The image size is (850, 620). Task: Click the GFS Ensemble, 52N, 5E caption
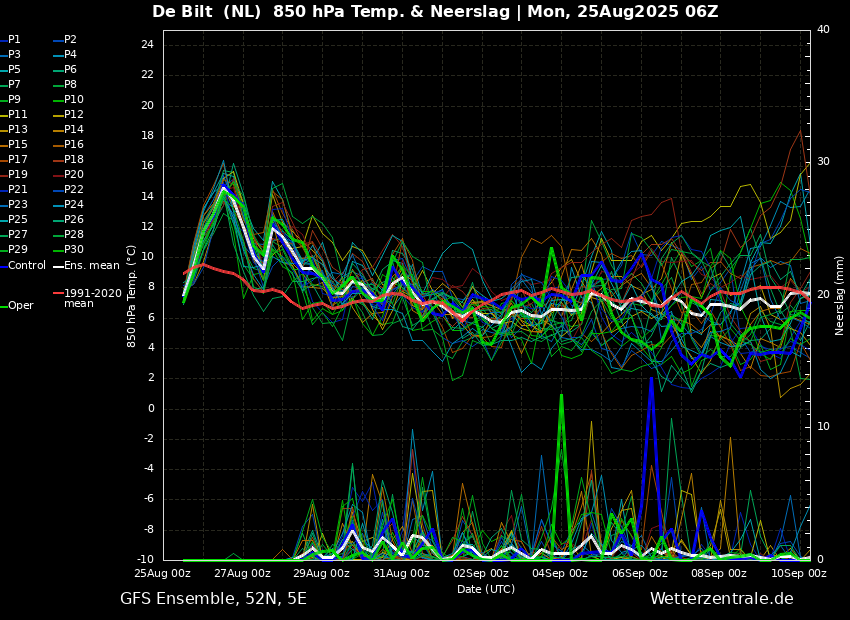[213, 599]
